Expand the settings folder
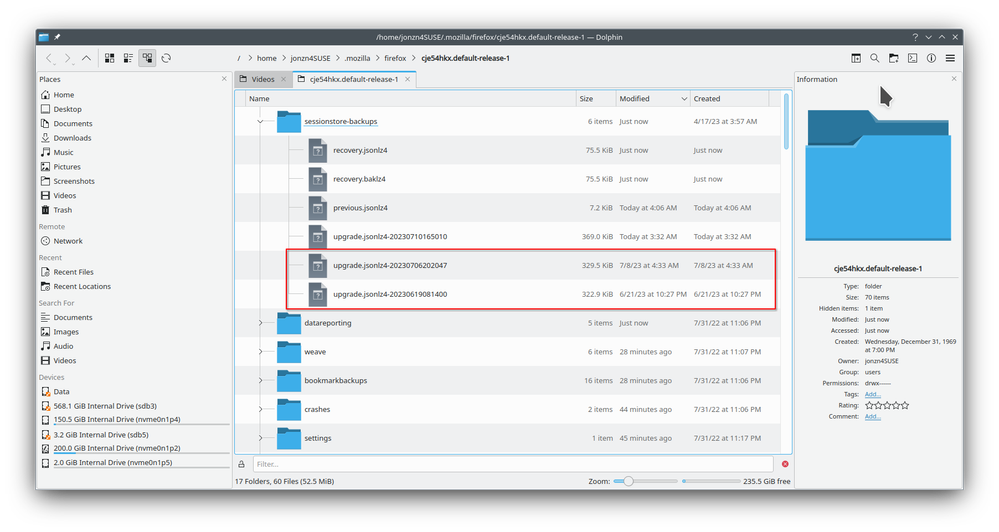The image size is (999, 532). [260, 438]
